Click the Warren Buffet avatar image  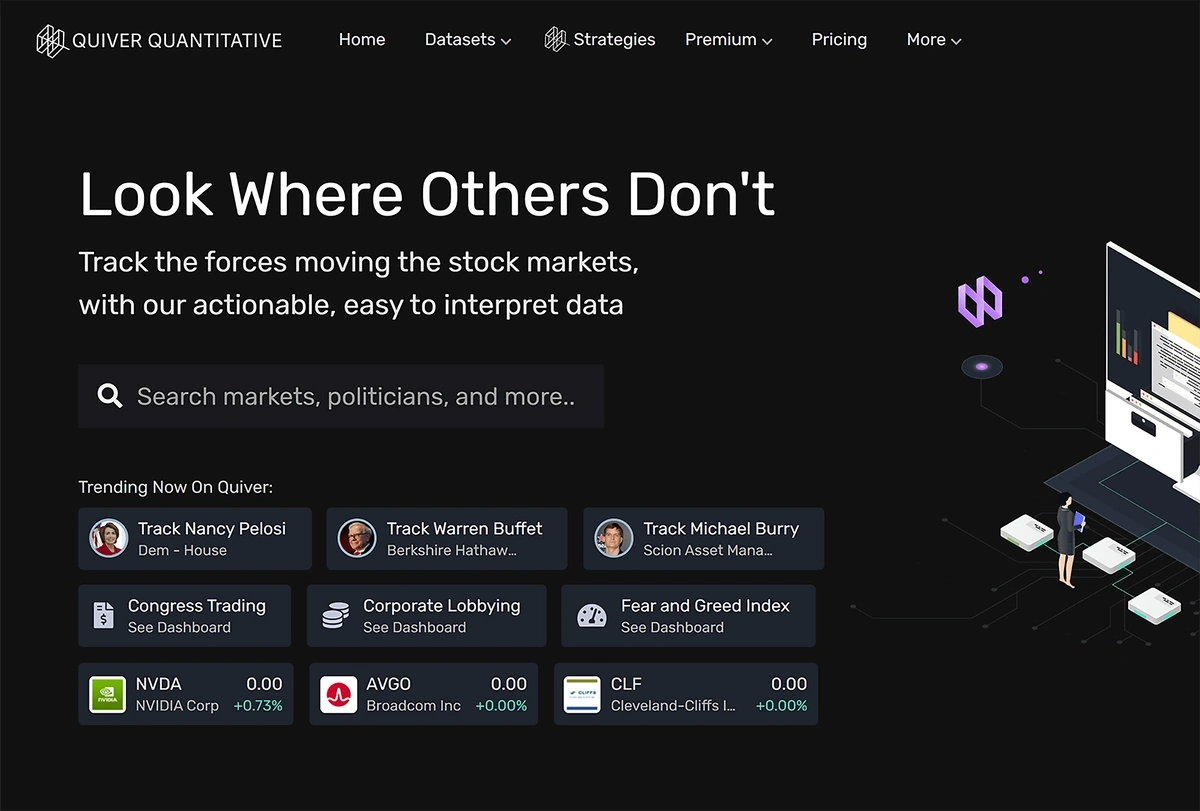point(356,538)
